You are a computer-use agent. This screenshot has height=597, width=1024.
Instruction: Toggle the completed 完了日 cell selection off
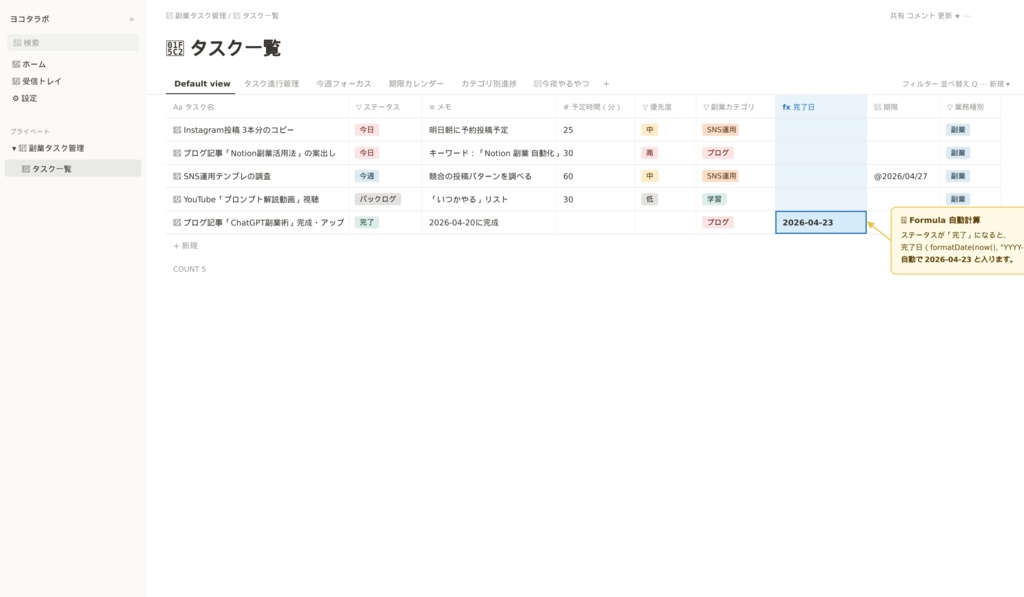point(819,222)
